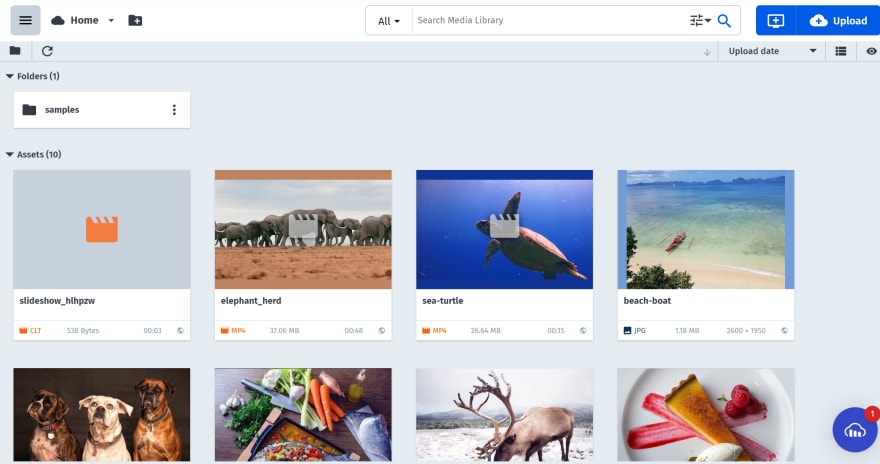This screenshot has width=880, height=464.
Task: Click the public access globe icon on elephant_herd
Action: tap(382, 330)
